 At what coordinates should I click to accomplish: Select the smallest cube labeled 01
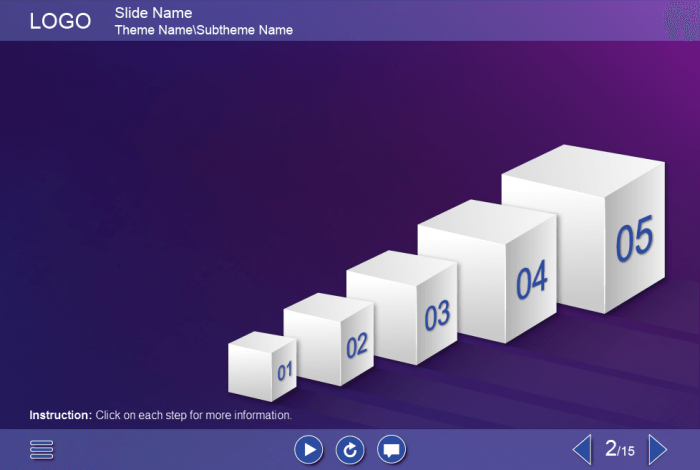click(x=262, y=367)
